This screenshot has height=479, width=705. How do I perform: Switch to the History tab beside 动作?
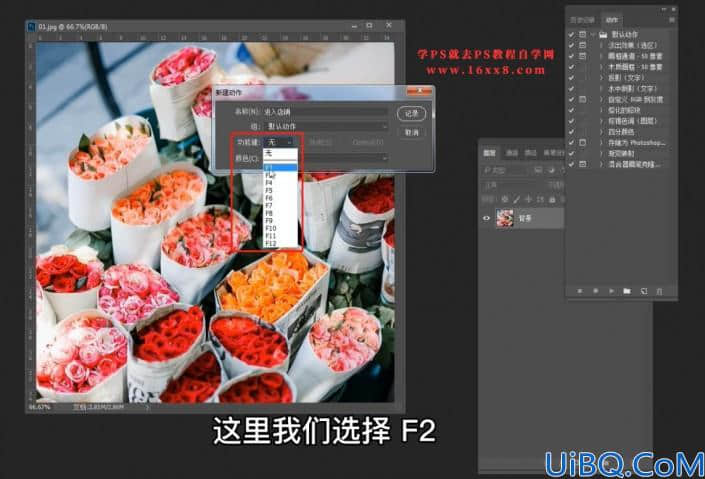583,20
